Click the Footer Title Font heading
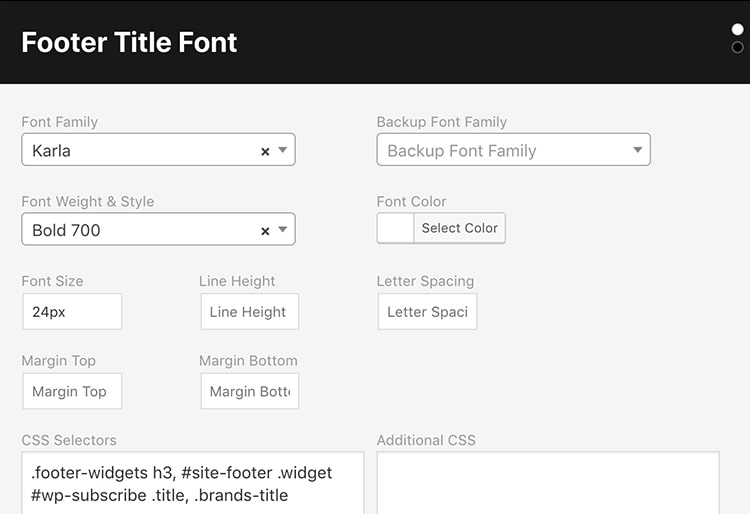750x514 pixels. pyautogui.click(x=129, y=42)
